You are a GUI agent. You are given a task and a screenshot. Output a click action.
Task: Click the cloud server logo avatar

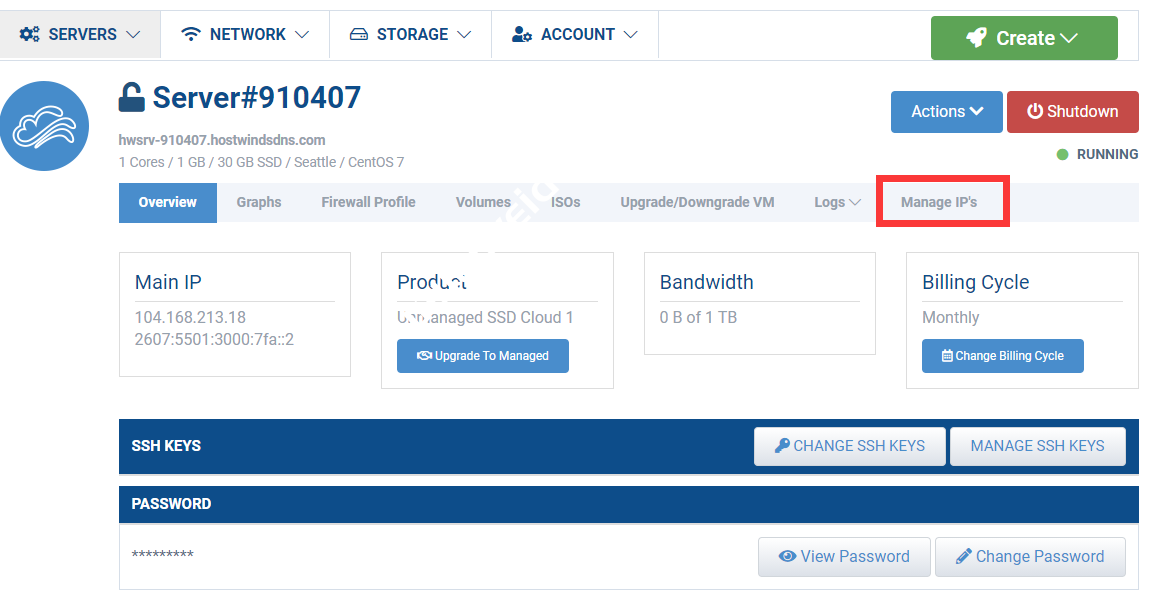click(x=44, y=126)
